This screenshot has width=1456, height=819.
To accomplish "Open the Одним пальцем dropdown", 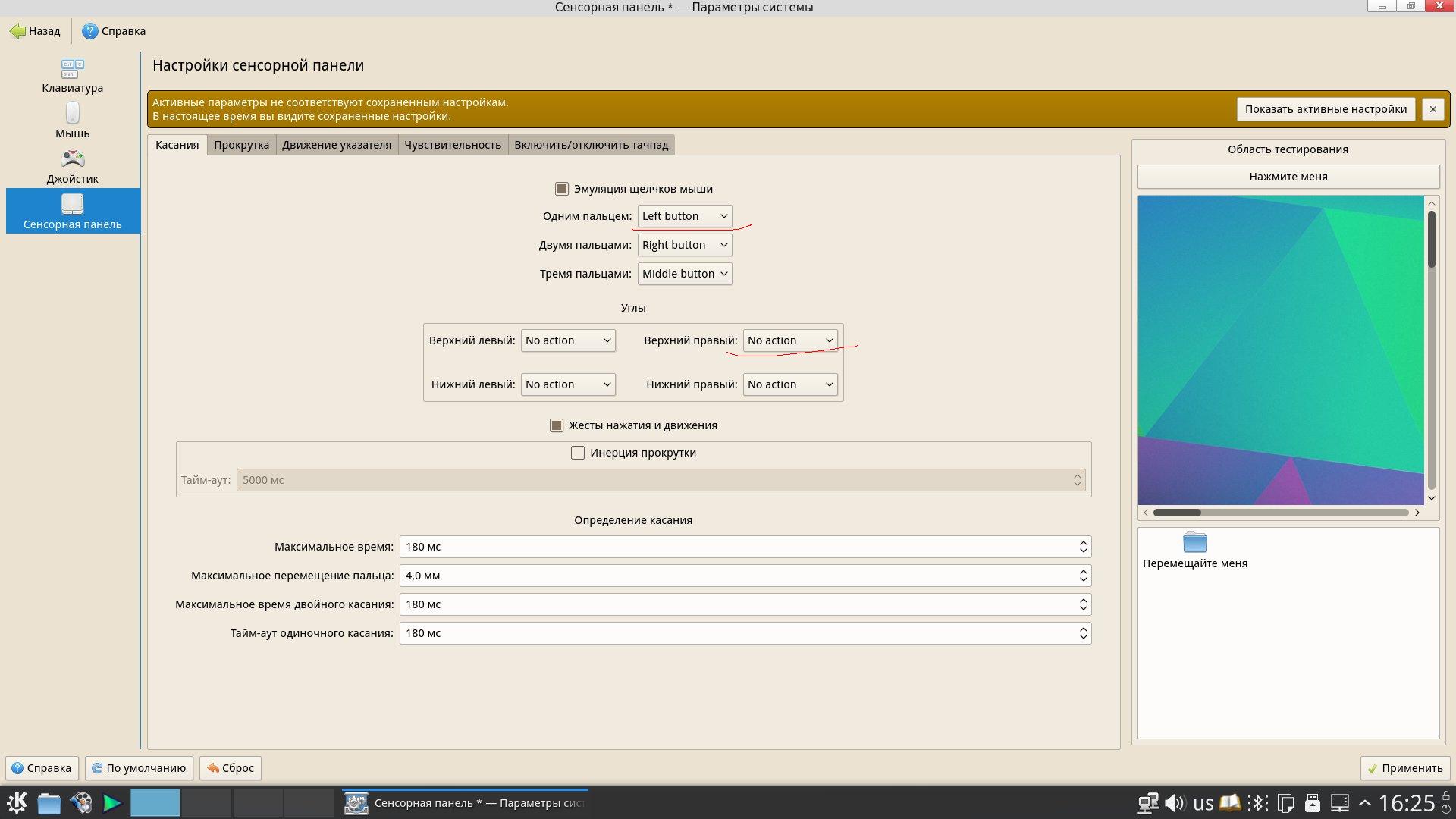I will click(684, 216).
